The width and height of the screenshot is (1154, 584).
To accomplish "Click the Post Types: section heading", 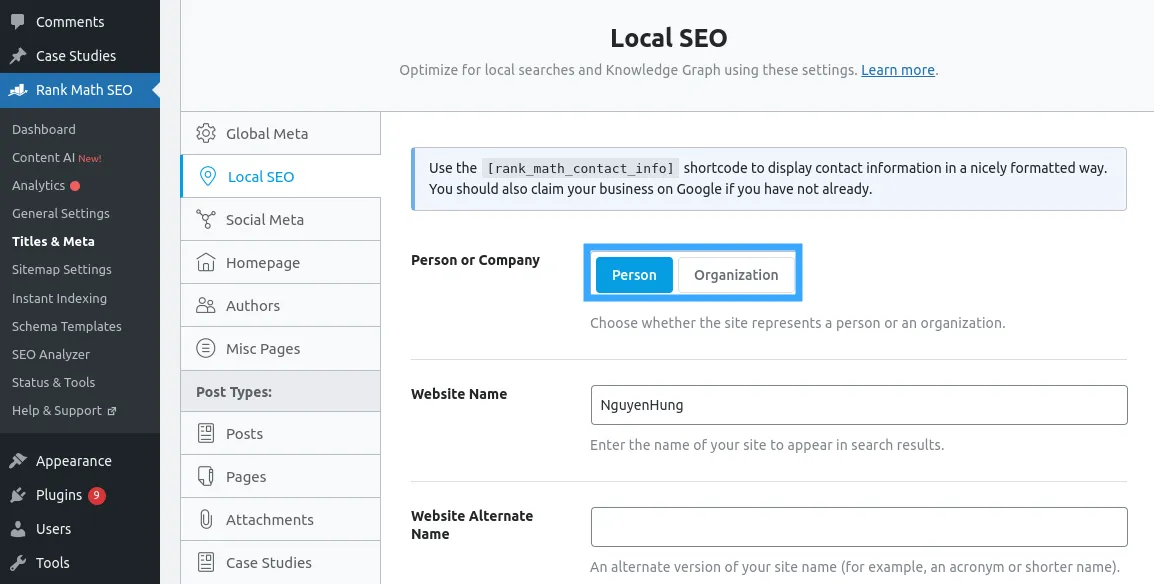I will 234,392.
